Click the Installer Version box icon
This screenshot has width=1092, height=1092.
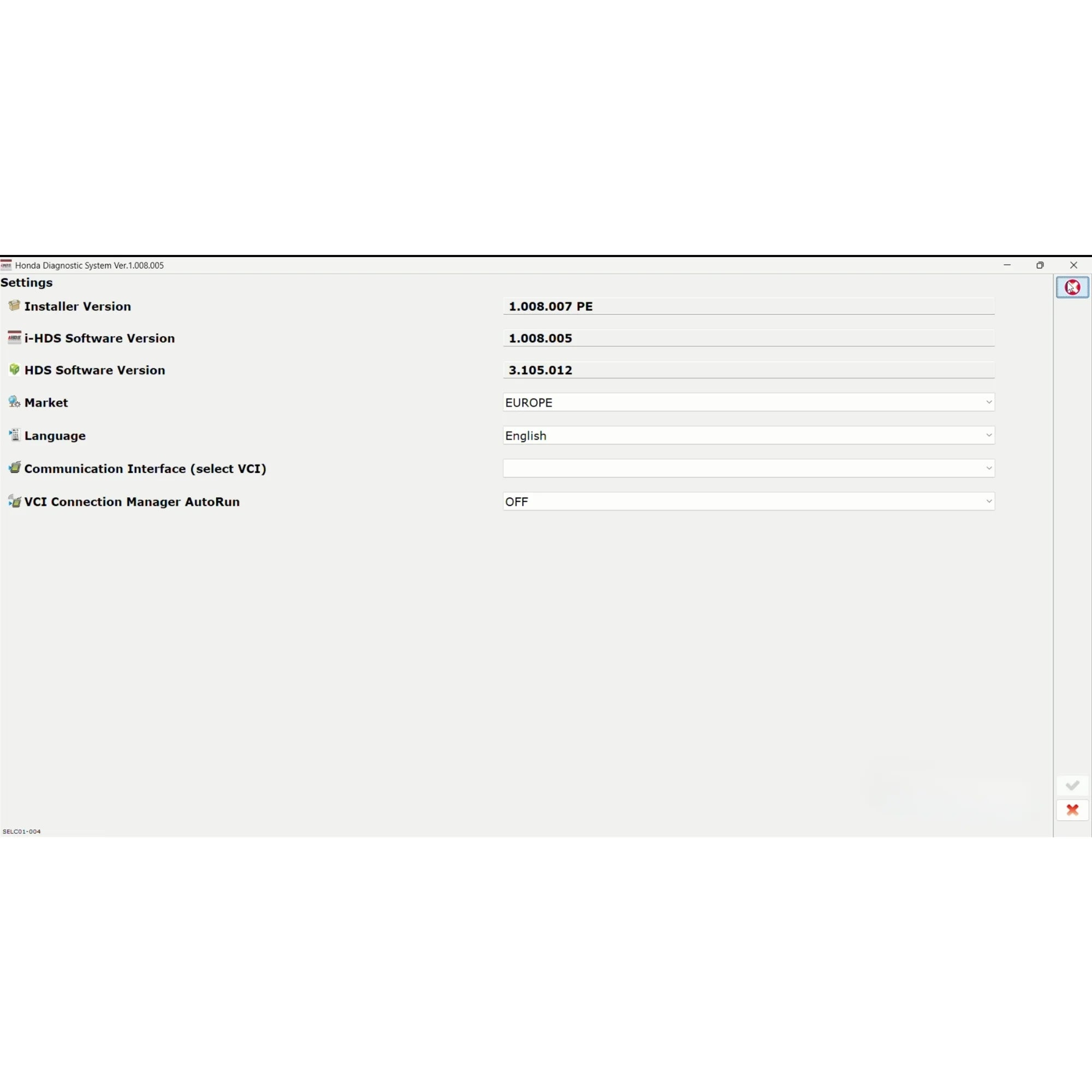point(14,306)
